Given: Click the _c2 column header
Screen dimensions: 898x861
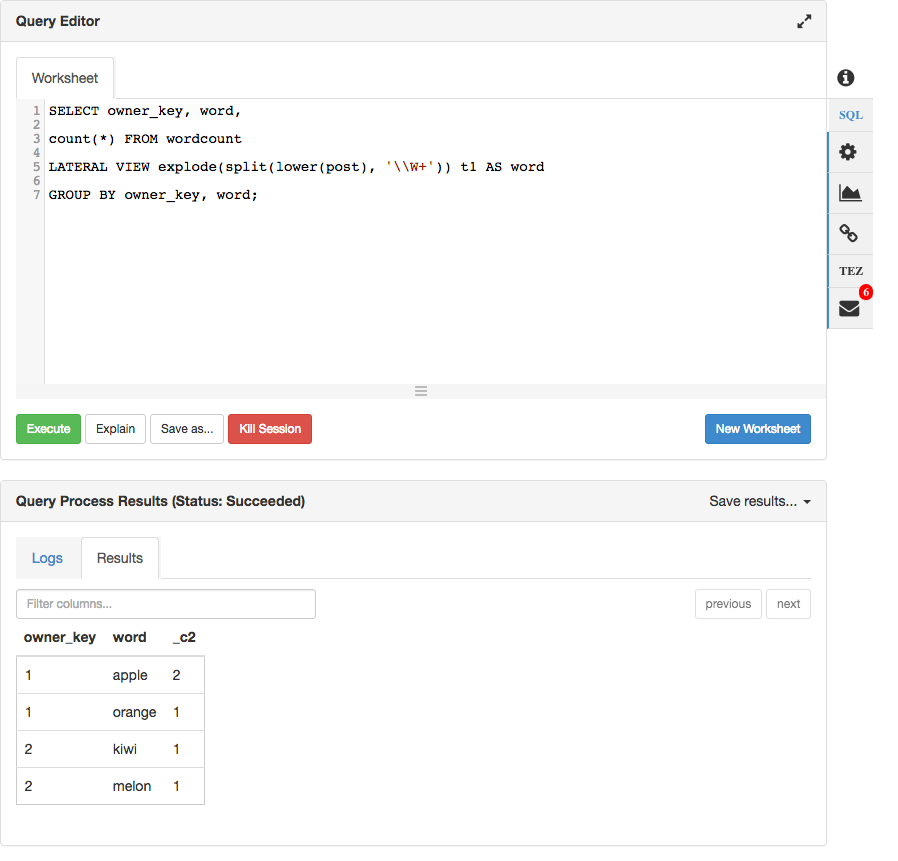Looking at the screenshot, I should pos(184,638).
